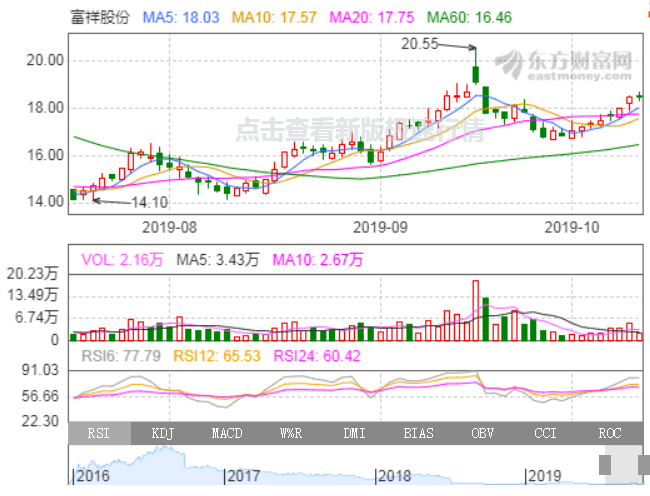Click the 14.10 low price annotation
Screen dimensions: 650x496
(150, 202)
